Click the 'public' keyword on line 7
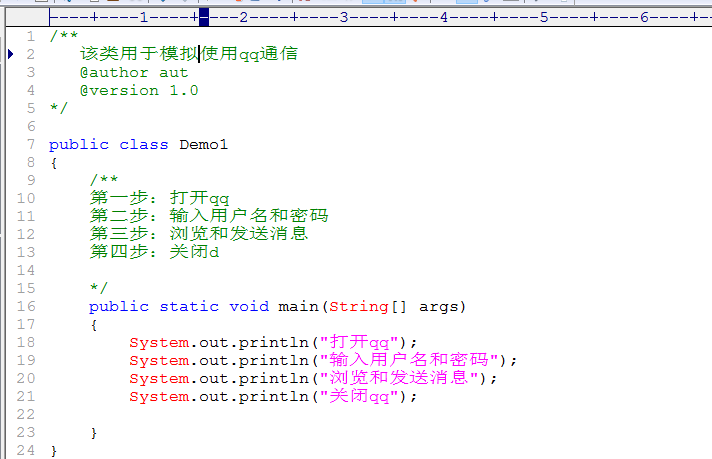The image size is (712, 459). (x=79, y=145)
